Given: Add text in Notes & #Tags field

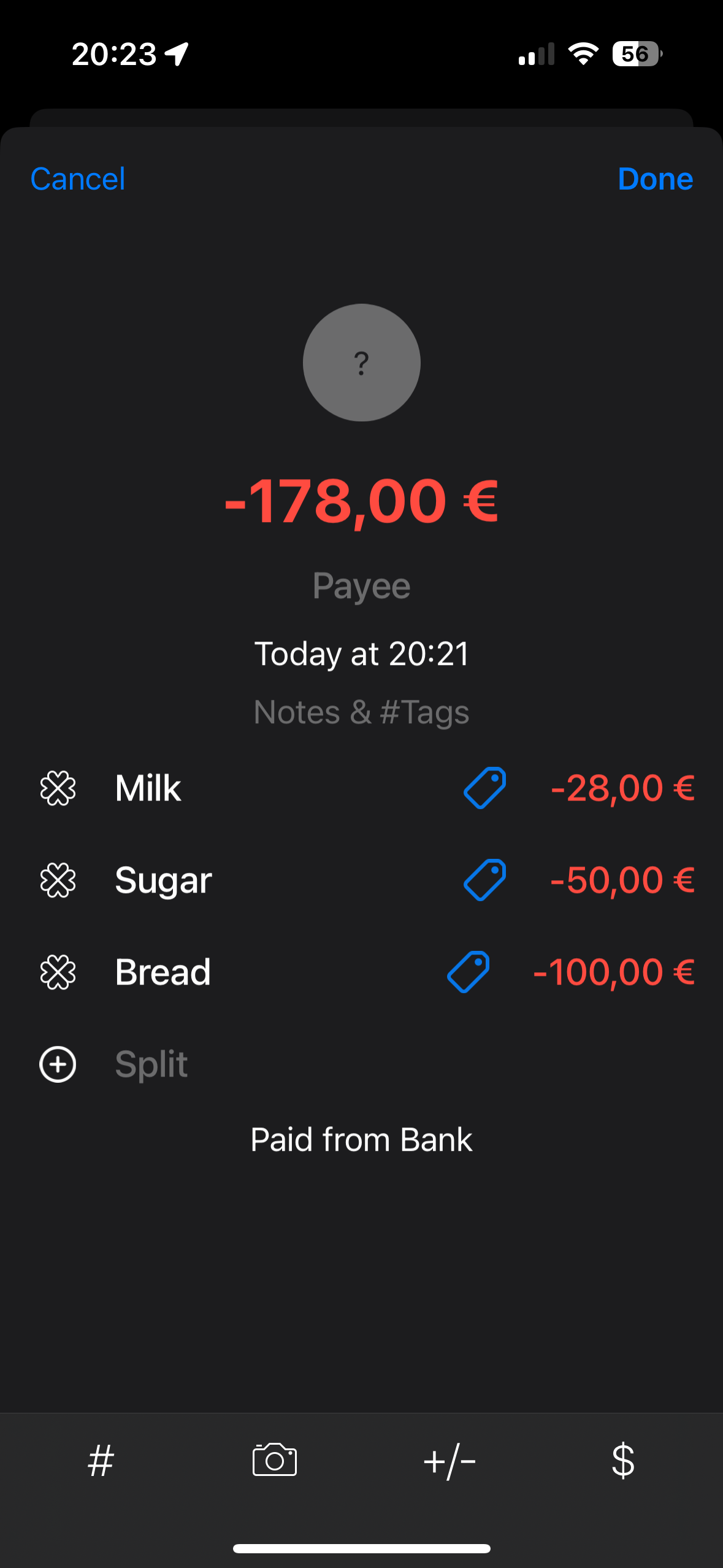Looking at the screenshot, I should click(361, 712).
